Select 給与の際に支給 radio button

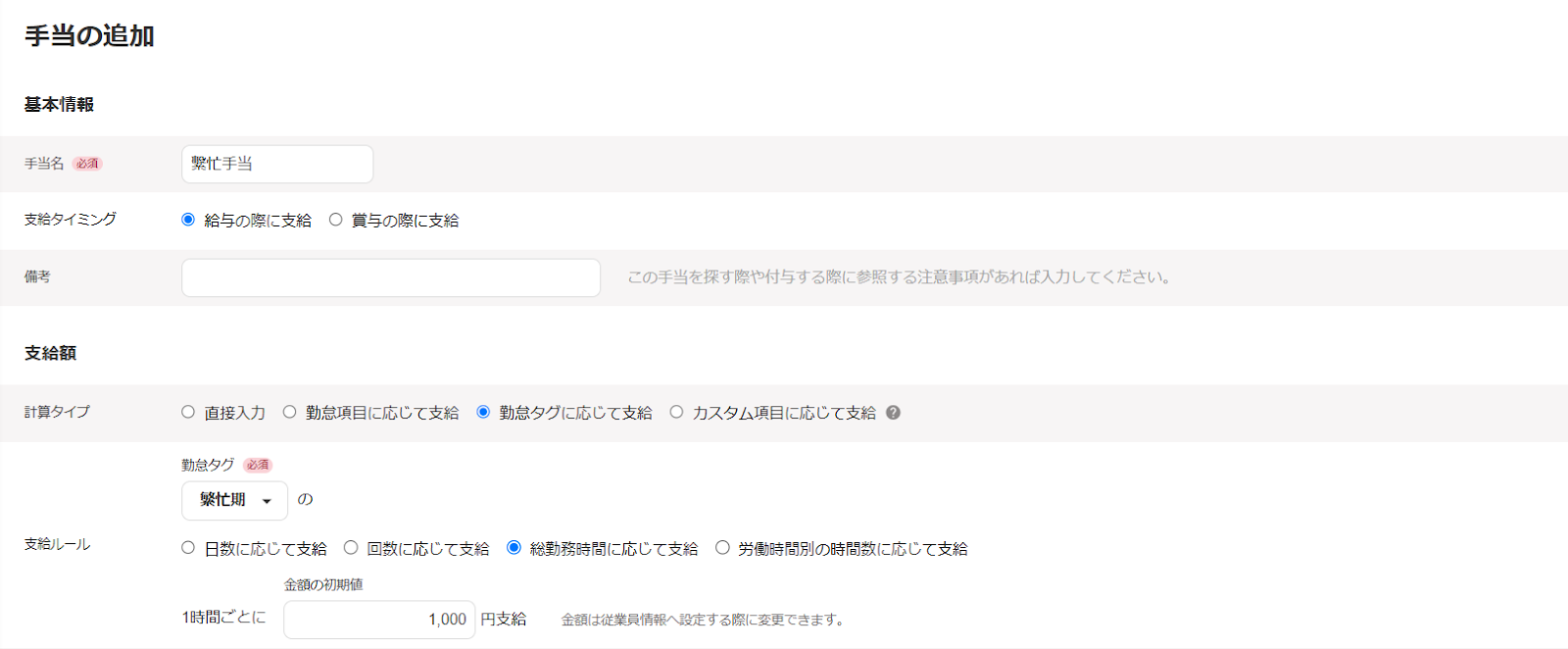pyautogui.click(x=188, y=220)
